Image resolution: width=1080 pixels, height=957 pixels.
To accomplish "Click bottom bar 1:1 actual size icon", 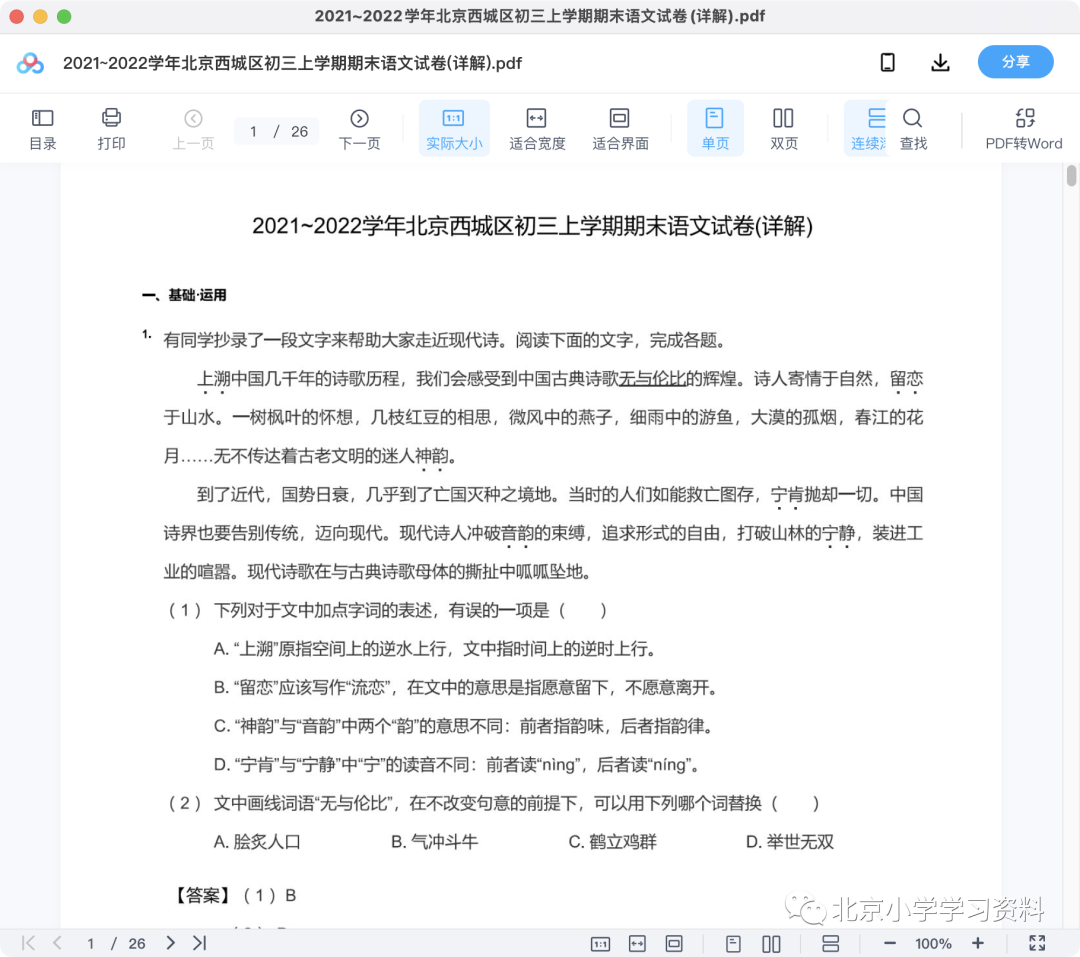I will click(601, 943).
